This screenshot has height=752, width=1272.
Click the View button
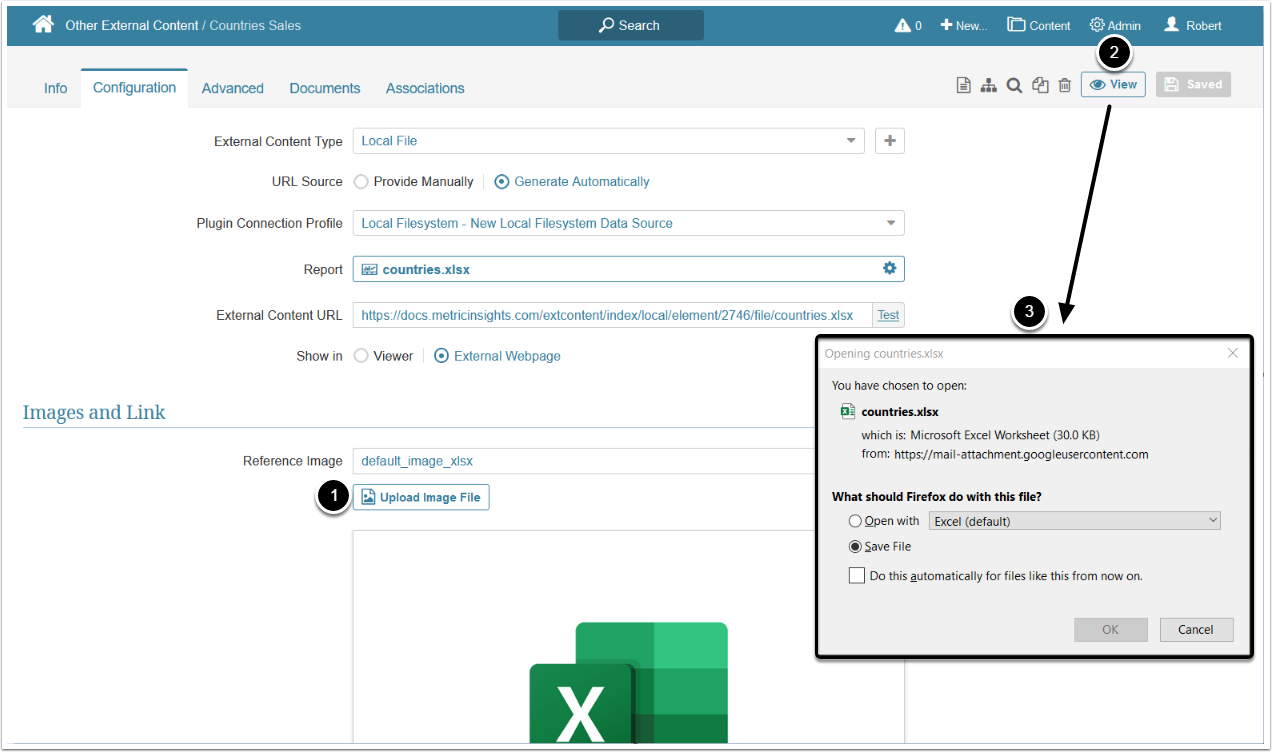point(1113,85)
